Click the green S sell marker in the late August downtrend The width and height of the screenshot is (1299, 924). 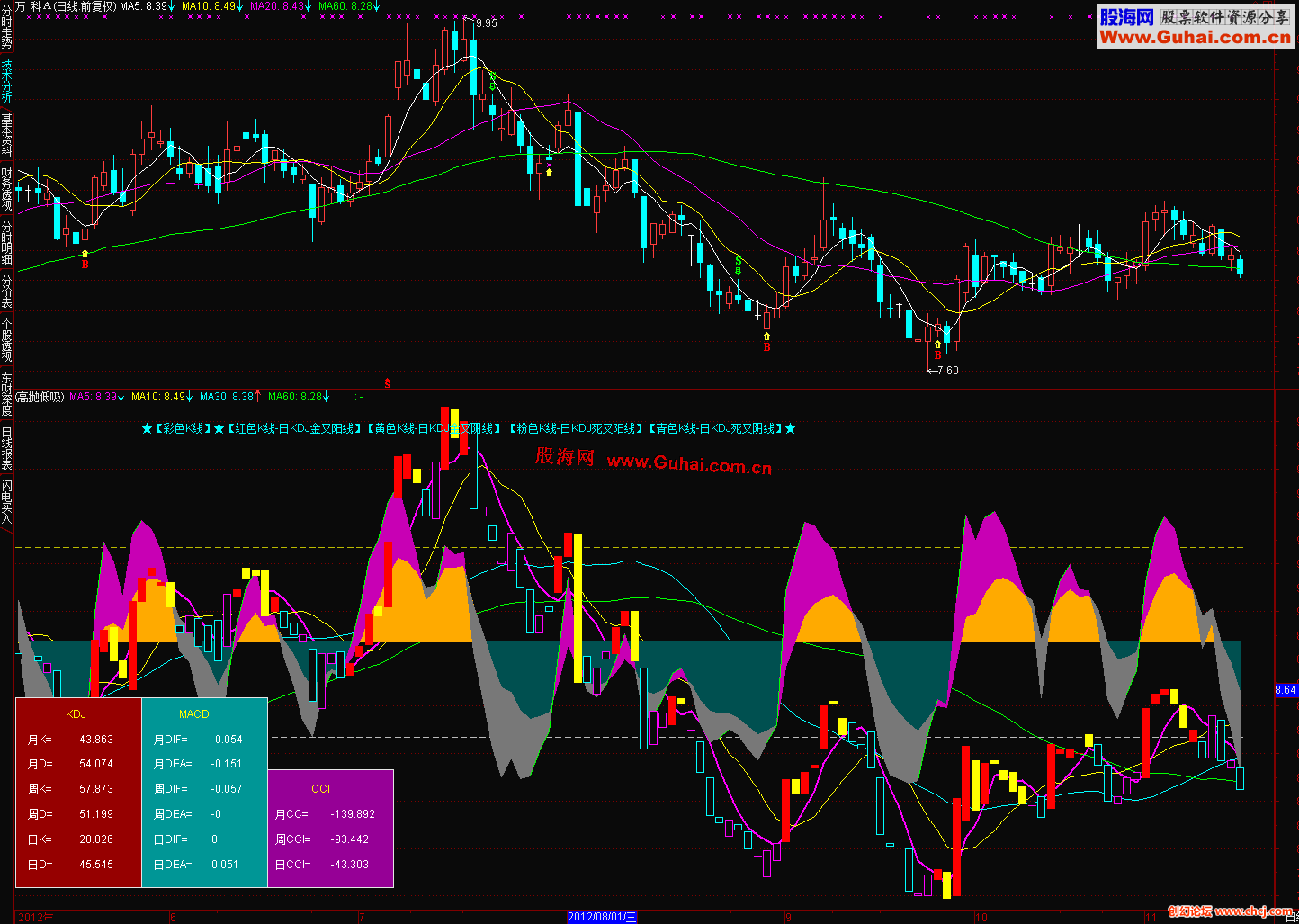738,261
